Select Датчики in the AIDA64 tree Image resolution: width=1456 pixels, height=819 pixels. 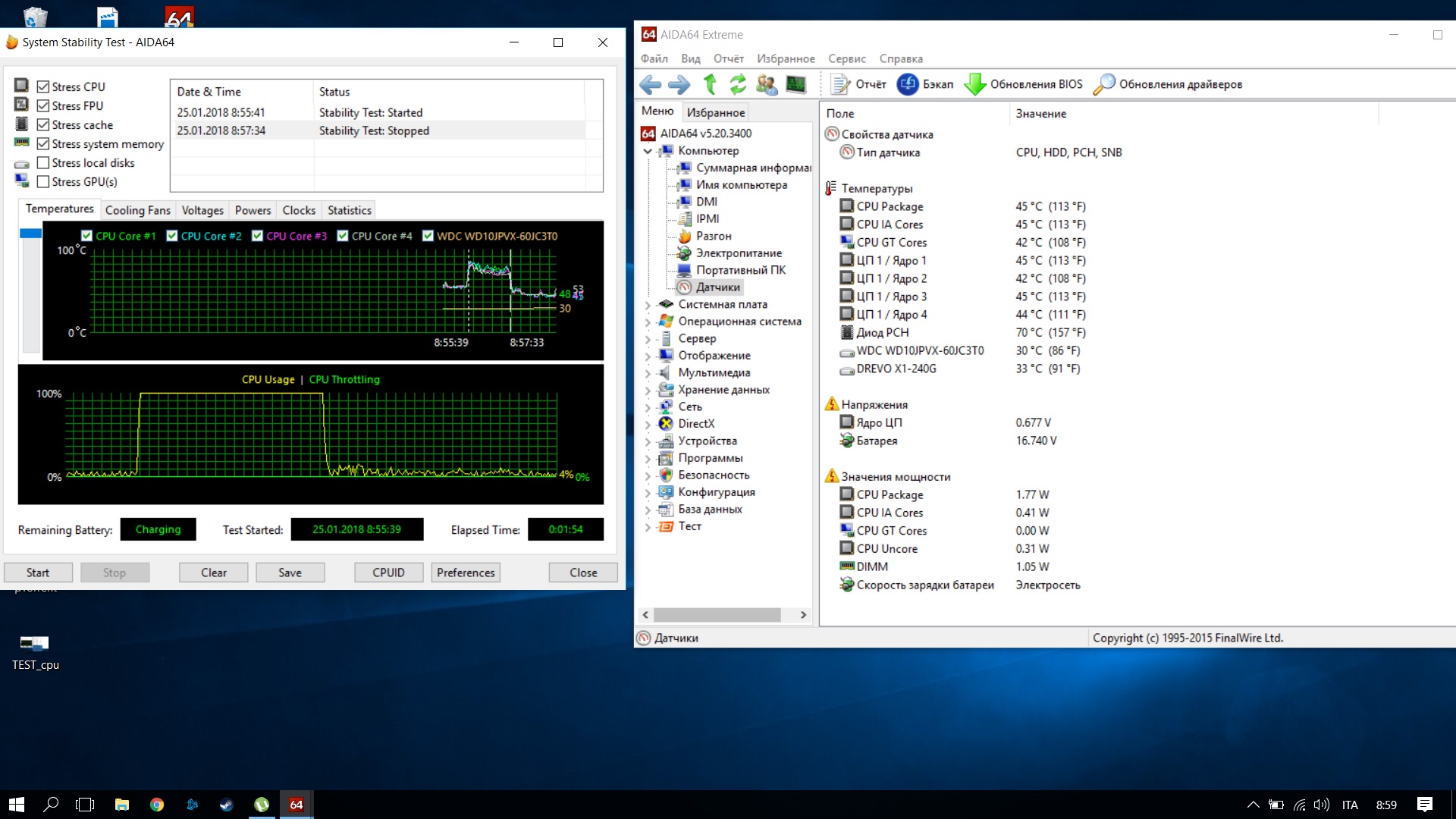pyautogui.click(x=717, y=287)
